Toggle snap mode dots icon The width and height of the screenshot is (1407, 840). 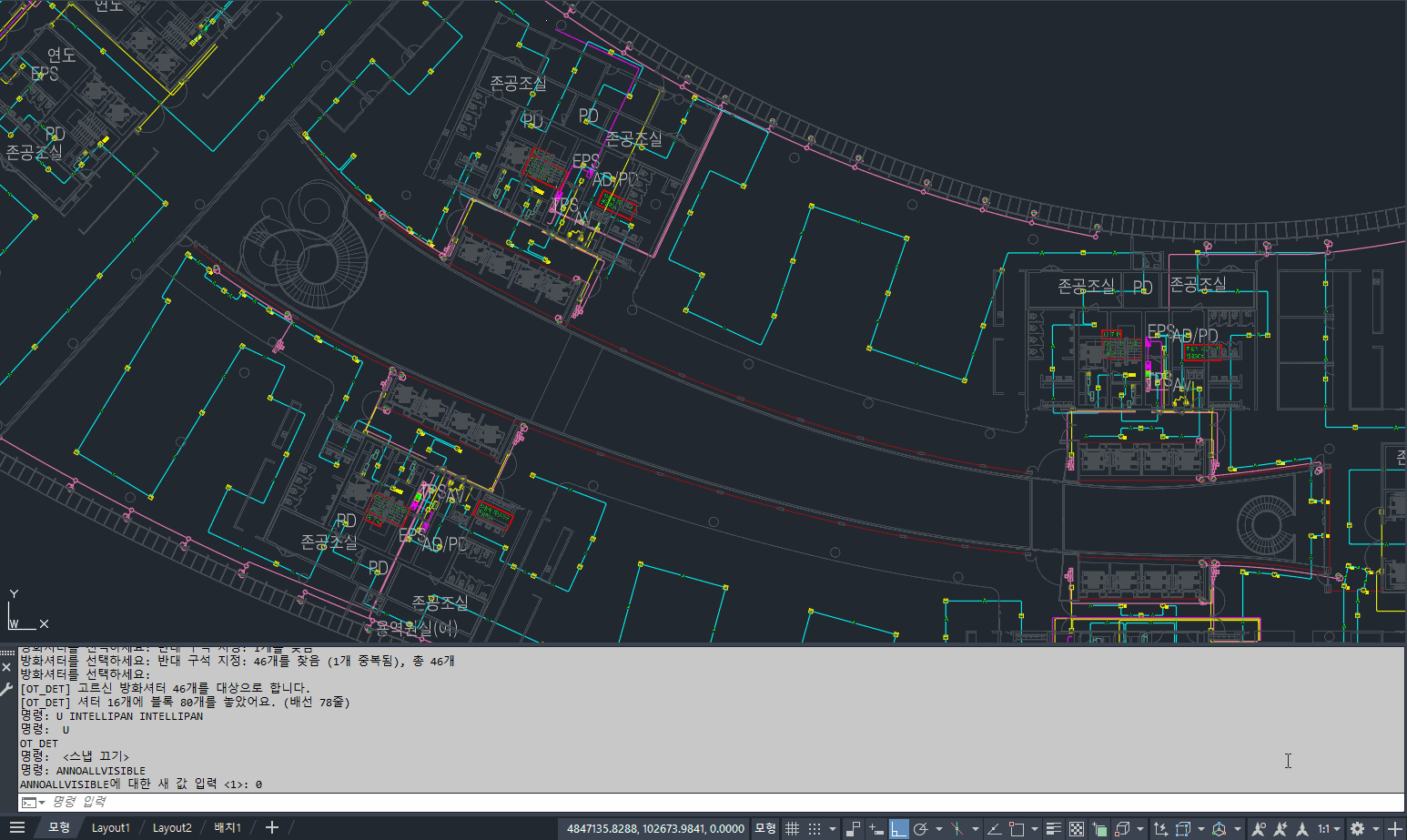click(815, 829)
